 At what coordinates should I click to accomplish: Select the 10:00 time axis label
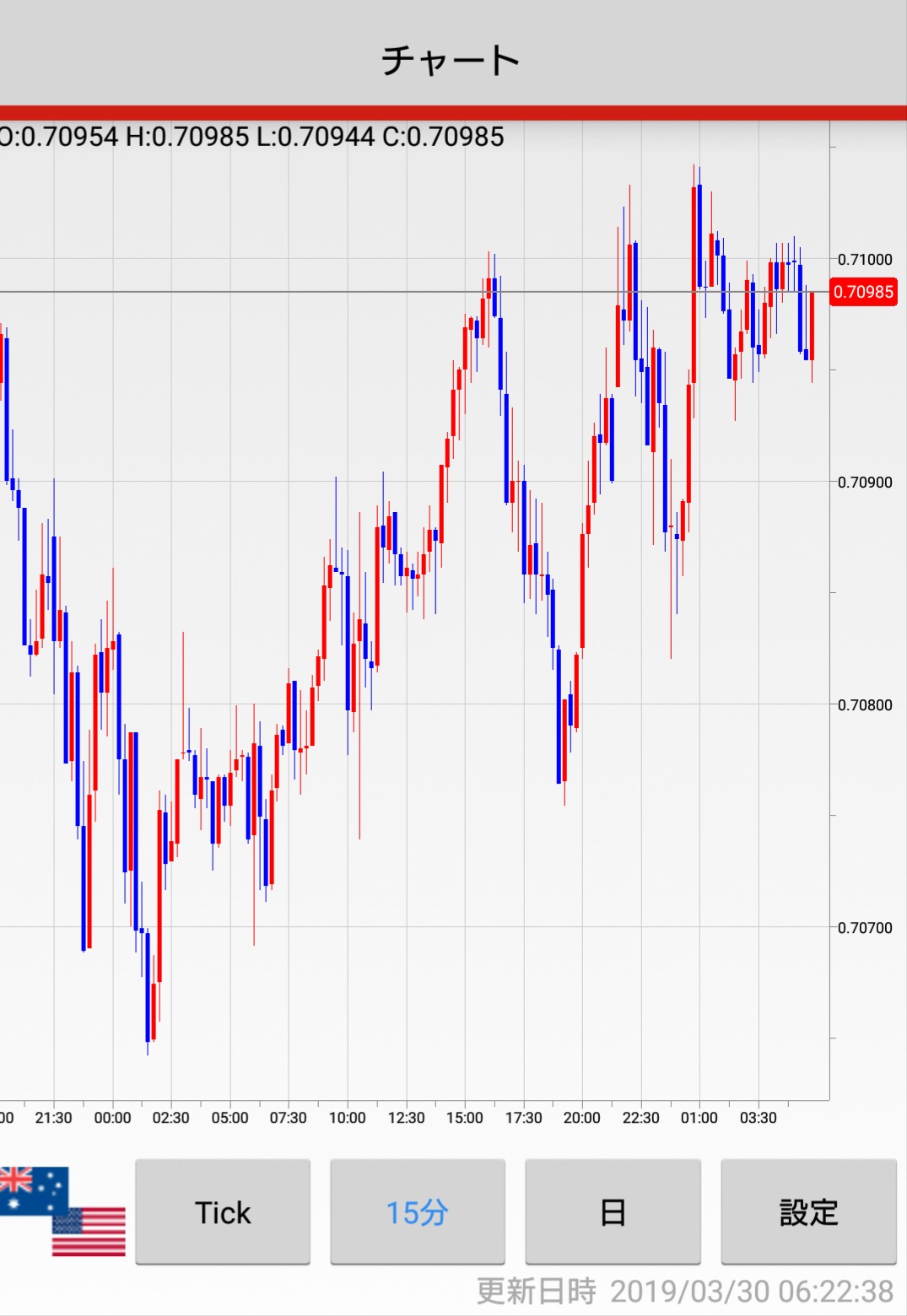coord(347,1118)
